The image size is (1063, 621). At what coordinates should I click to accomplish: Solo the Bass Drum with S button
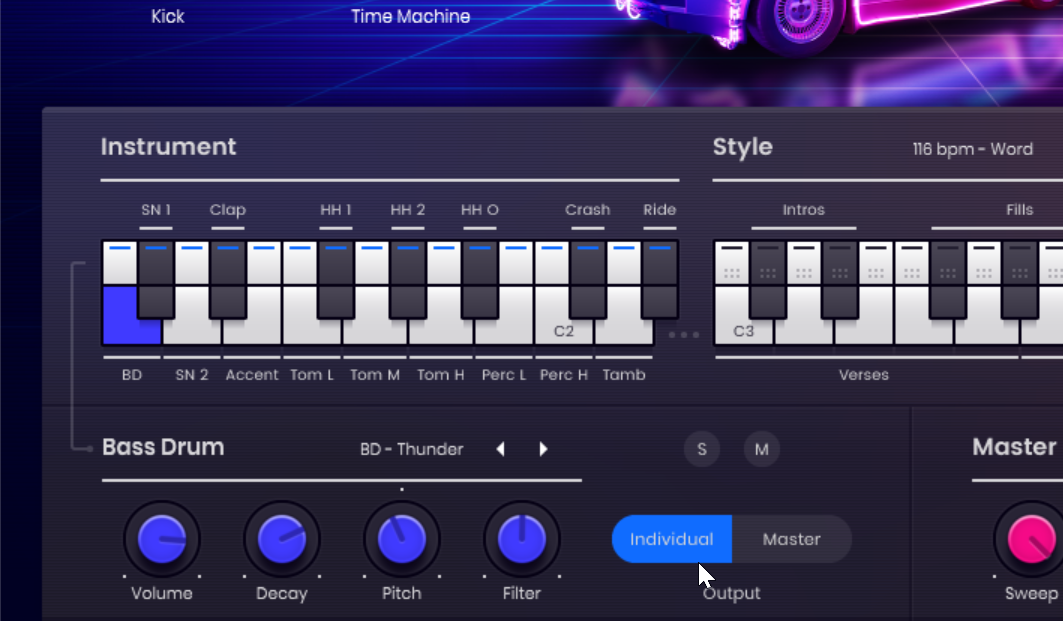click(702, 449)
